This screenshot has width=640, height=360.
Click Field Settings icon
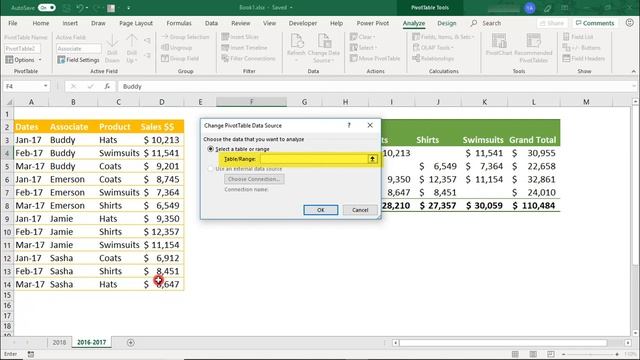[61, 60]
